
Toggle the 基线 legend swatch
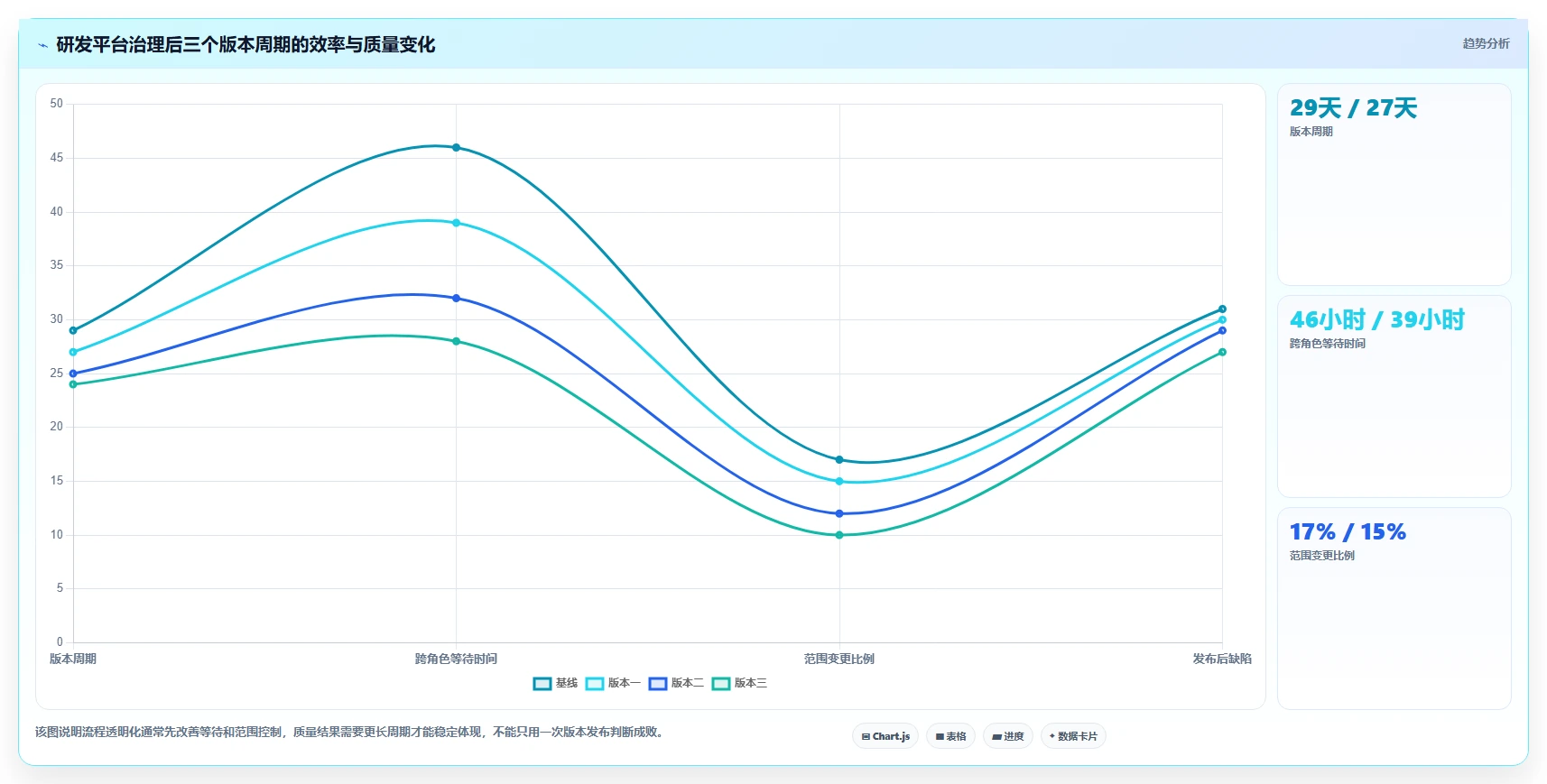[x=542, y=684]
